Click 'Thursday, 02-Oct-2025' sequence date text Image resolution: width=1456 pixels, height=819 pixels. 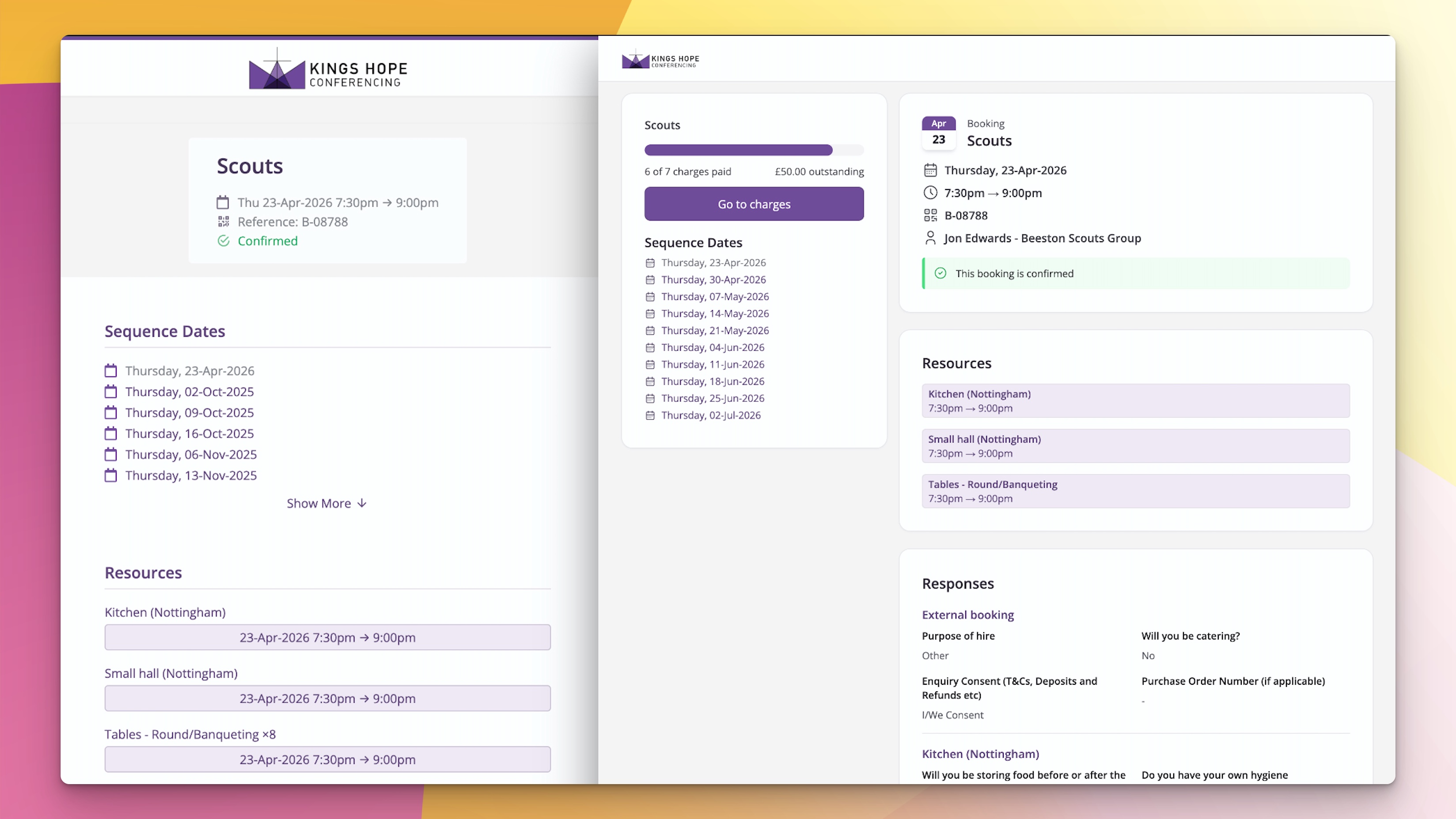tap(190, 392)
